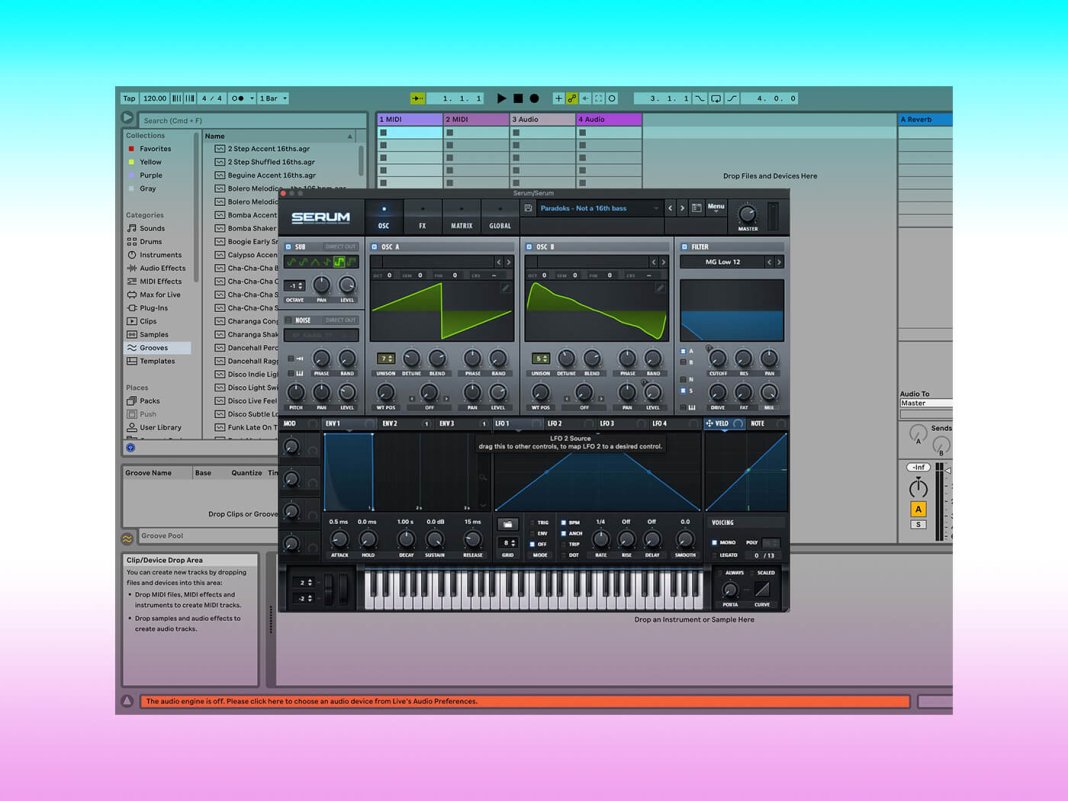1068x801 pixels.
Task: Open the Drums category
Action: click(151, 241)
